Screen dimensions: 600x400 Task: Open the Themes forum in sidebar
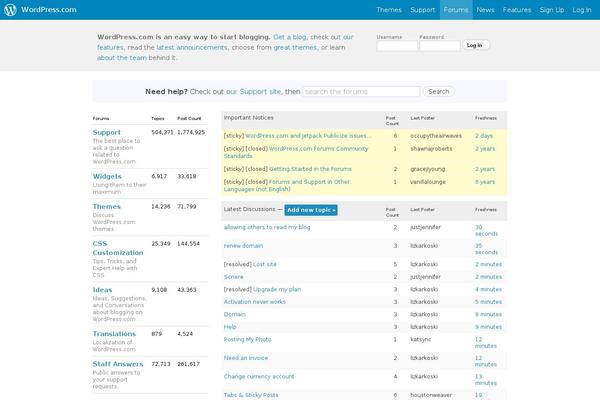click(x=106, y=207)
